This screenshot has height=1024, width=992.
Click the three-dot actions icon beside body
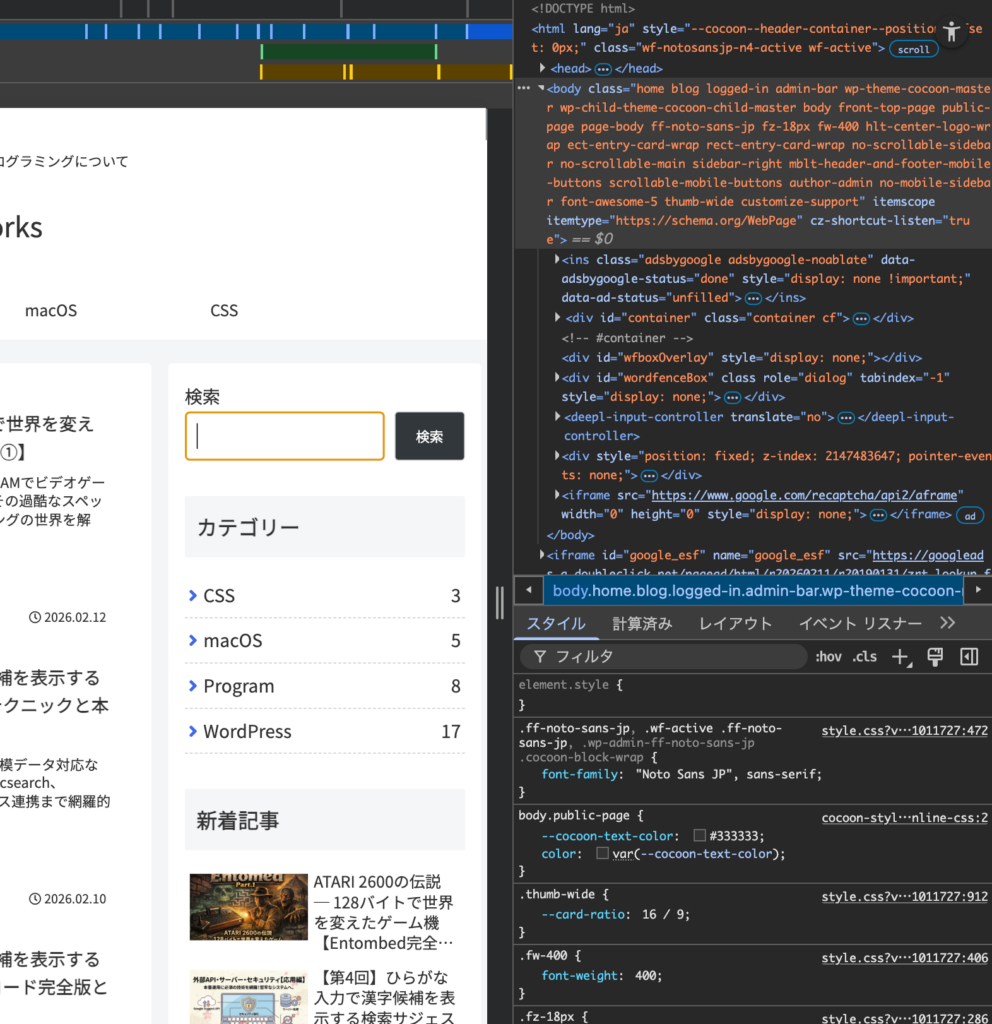[523, 89]
